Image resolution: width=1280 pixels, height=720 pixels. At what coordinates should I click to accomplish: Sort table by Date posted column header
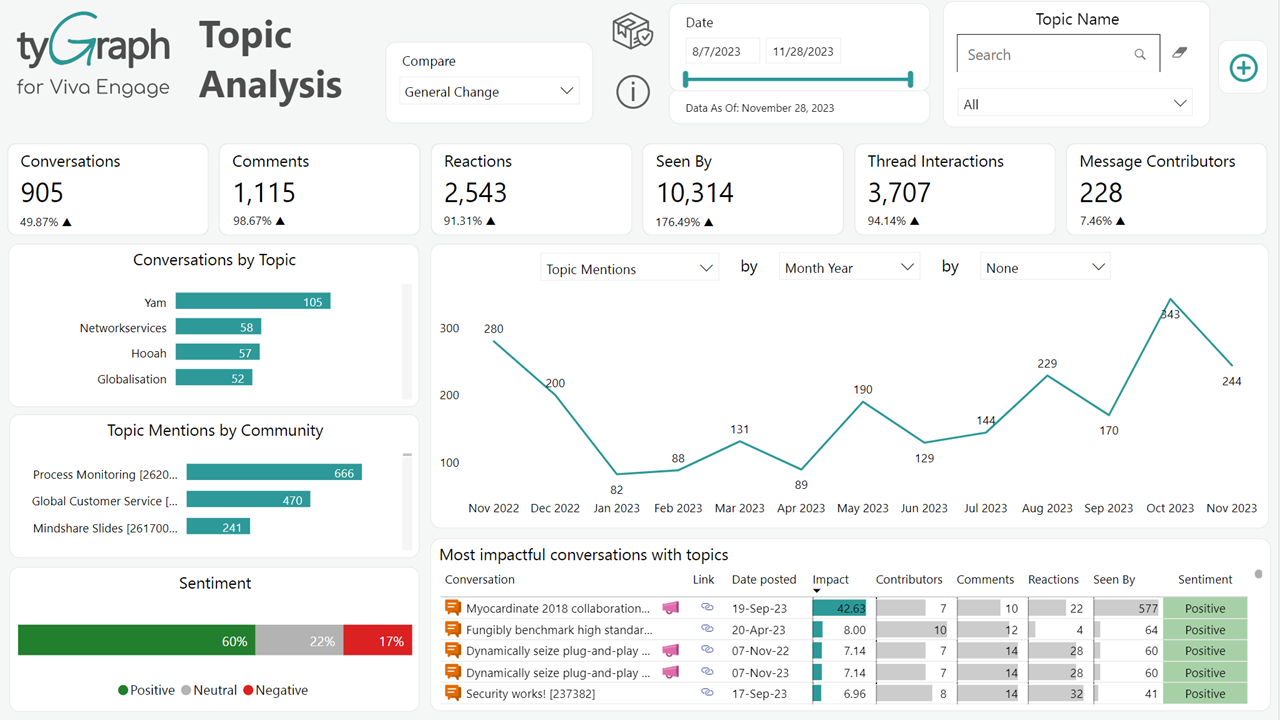(763, 580)
